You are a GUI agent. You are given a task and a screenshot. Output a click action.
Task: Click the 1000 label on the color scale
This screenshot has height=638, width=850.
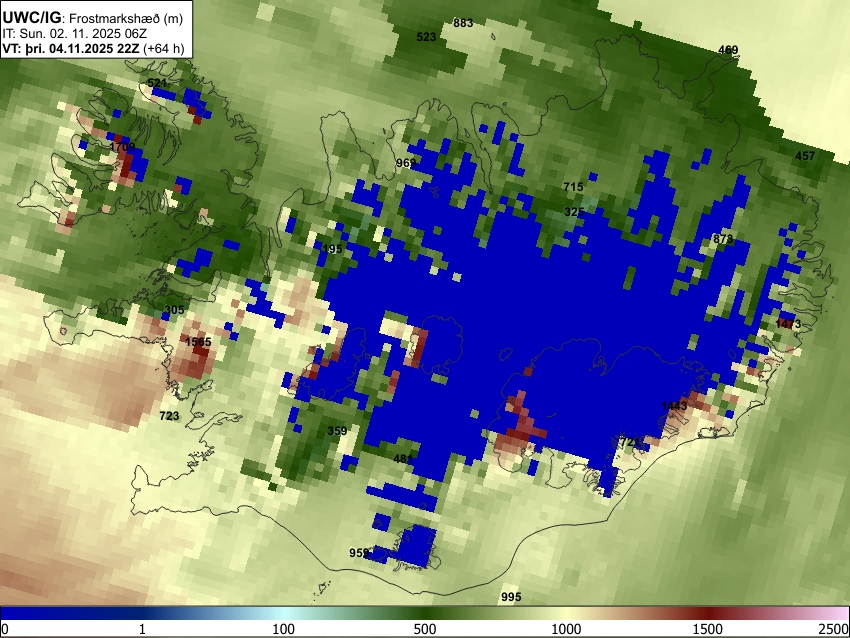tap(566, 629)
